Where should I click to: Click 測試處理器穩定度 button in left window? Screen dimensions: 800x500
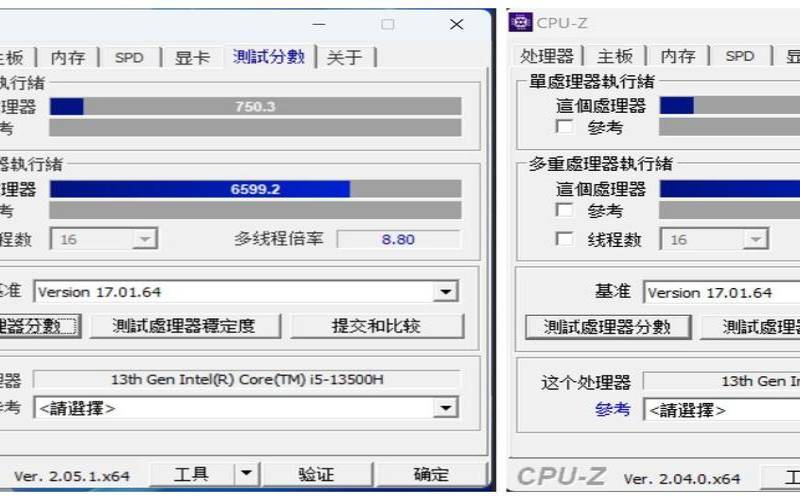[184, 326]
